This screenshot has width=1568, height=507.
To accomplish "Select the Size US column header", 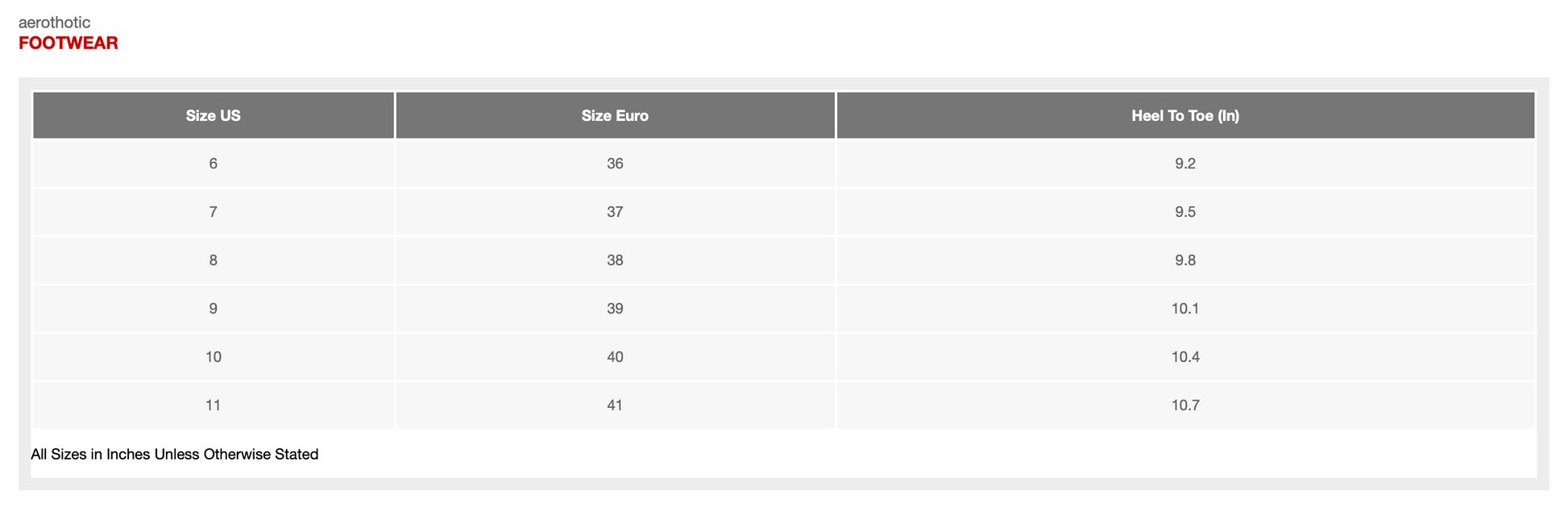I will (x=214, y=115).
